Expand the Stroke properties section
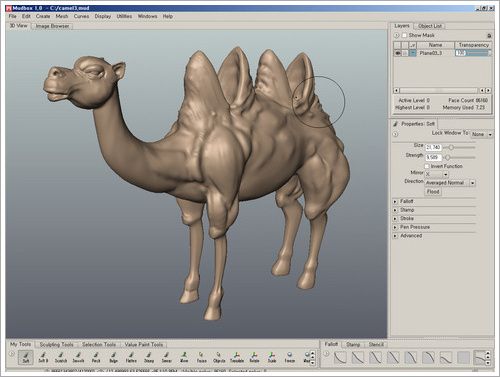Screen dimensions: 500x377 click(x=395, y=219)
